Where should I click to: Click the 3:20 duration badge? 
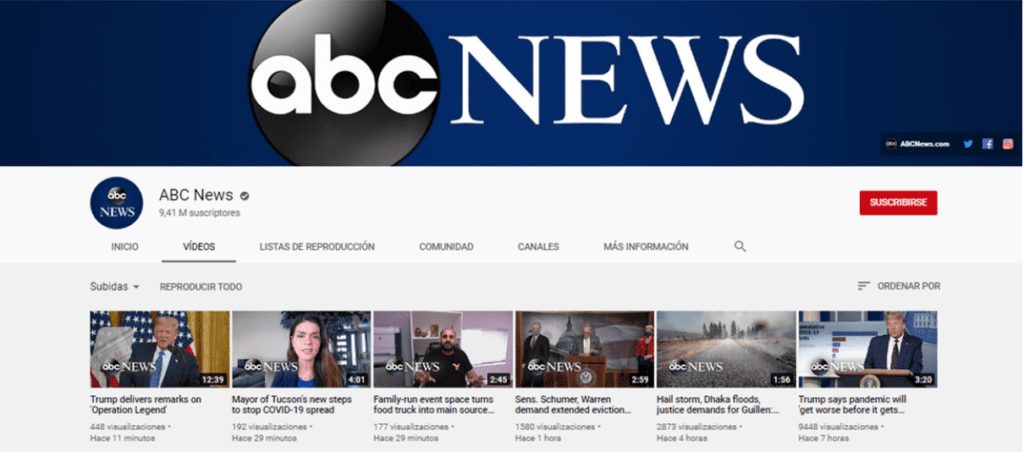point(923,379)
